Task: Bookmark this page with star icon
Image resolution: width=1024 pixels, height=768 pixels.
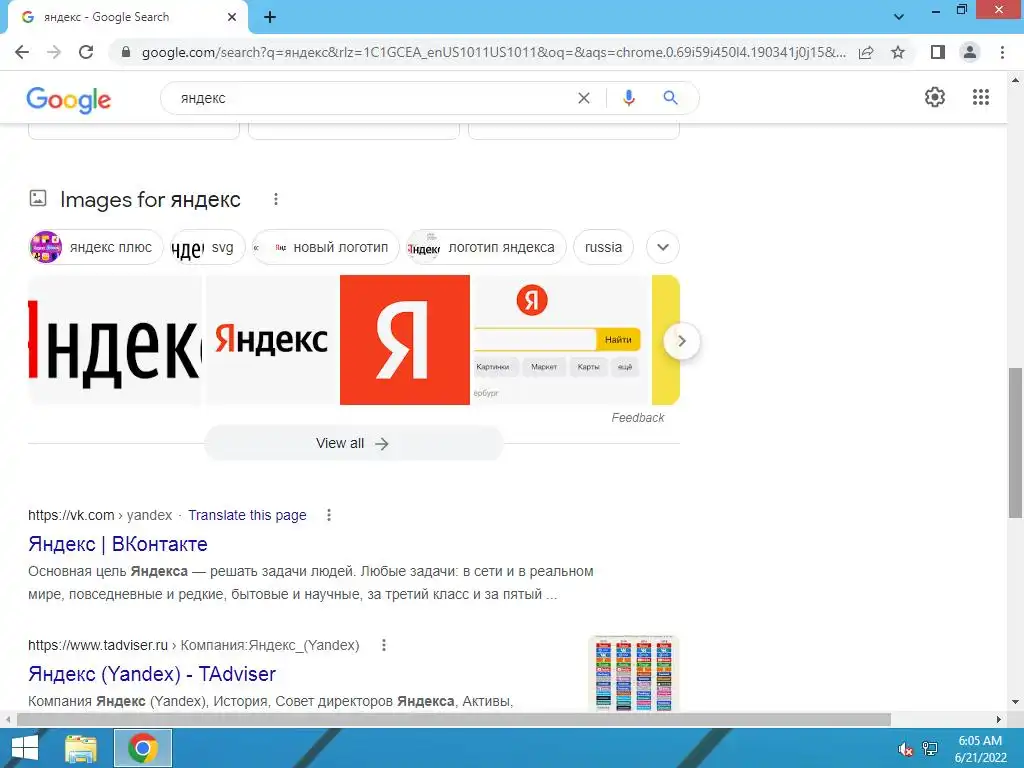Action: (x=898, y=52)
